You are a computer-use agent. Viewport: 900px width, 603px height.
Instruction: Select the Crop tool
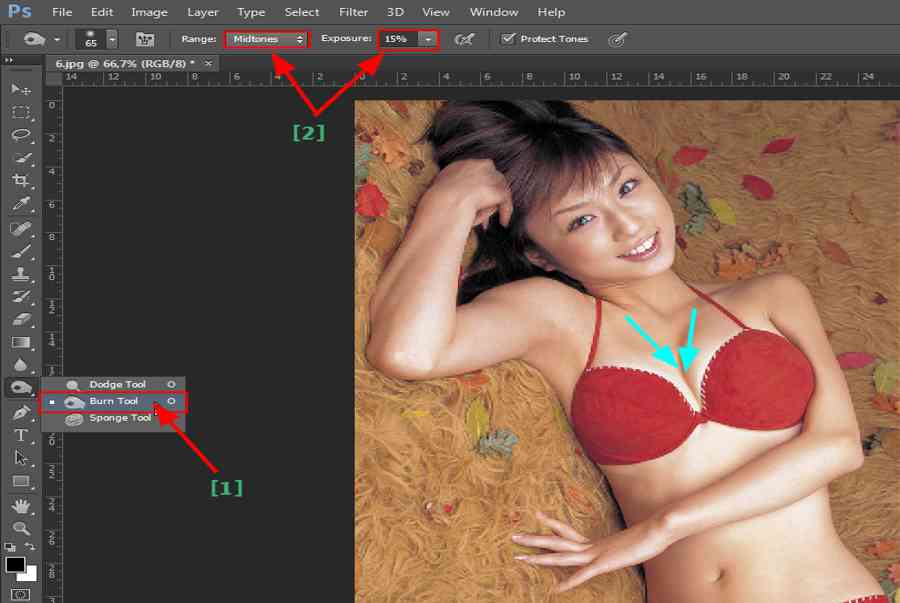click(x=21, y=181)
